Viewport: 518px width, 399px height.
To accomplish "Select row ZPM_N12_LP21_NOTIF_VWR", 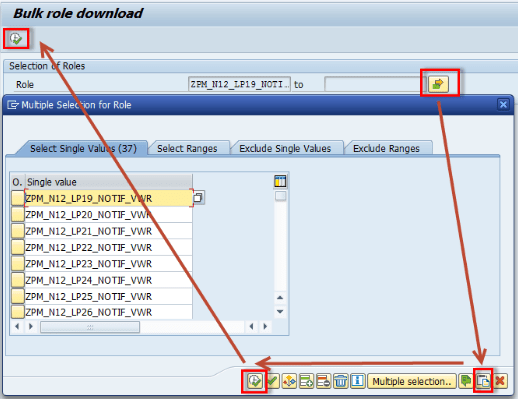I will click(x=109, y=231).
